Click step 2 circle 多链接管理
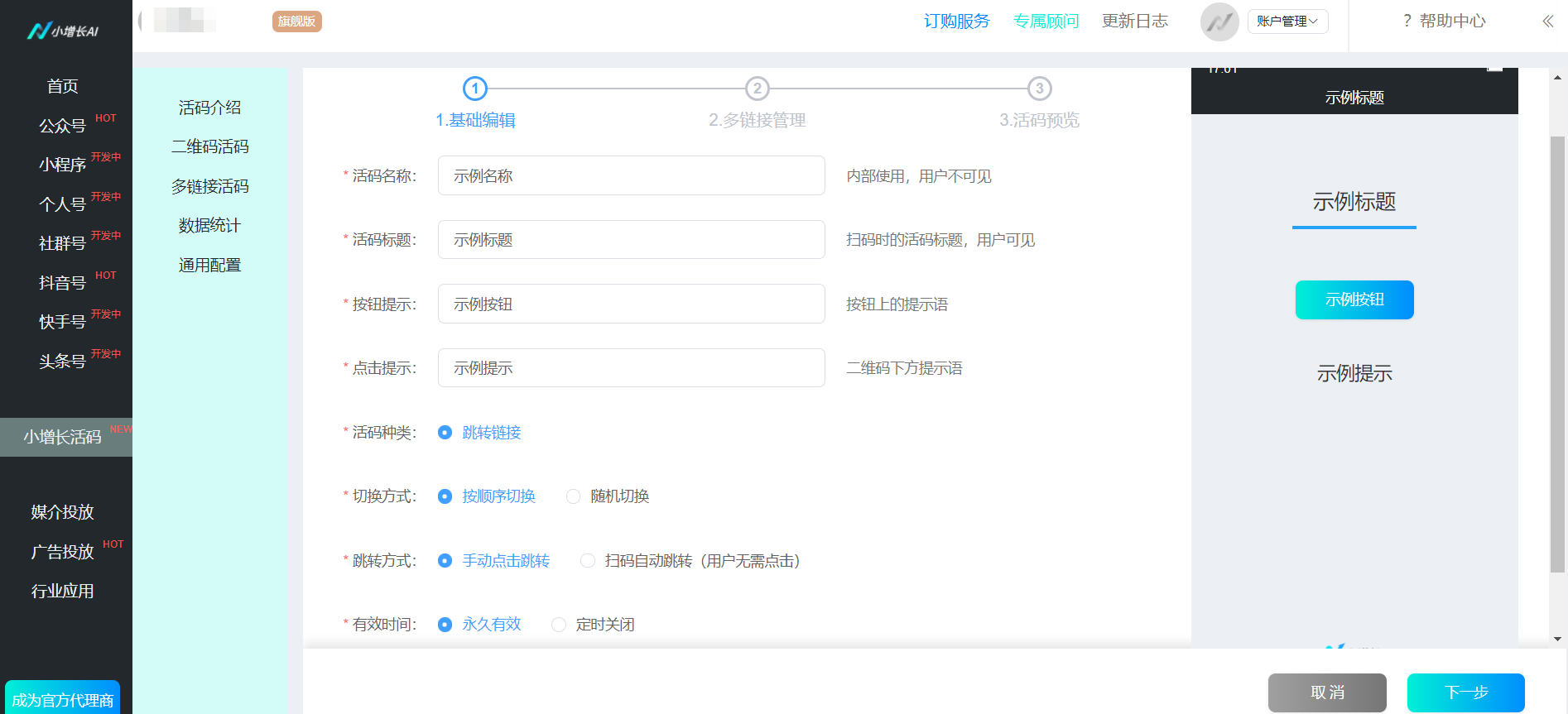1568x714 pixels. tap(758, 89)
